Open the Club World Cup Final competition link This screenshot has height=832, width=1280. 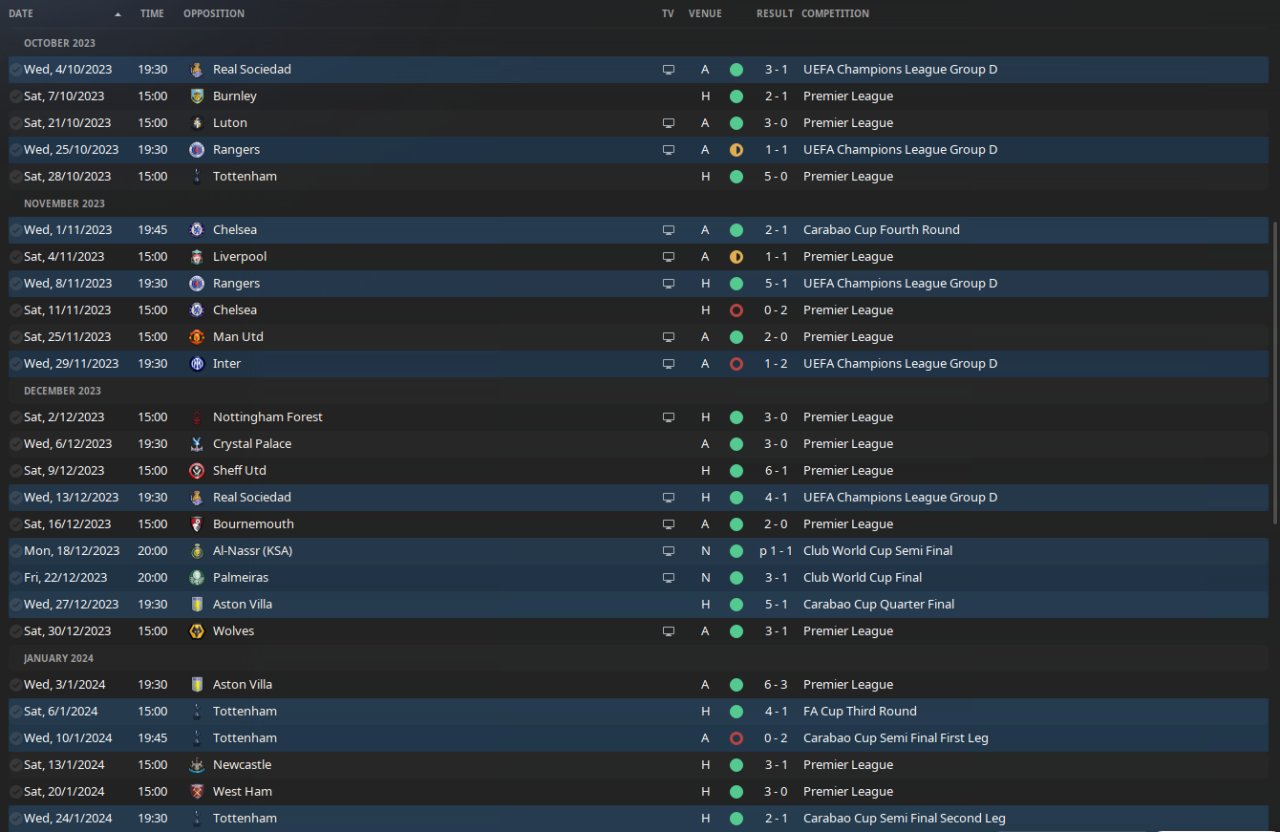click(862, 578)
